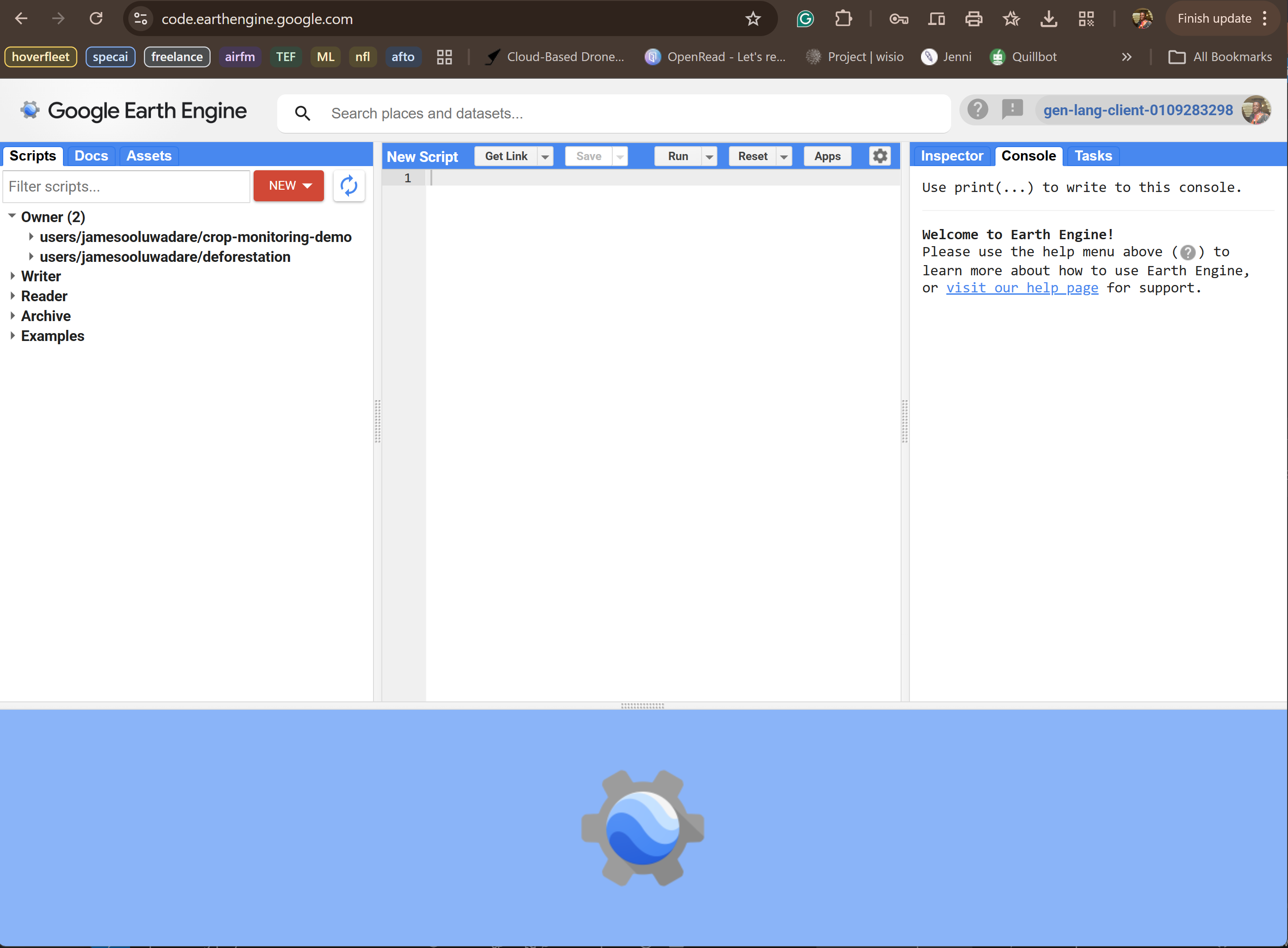
Task: Click line 1 in the code editor
Action: coord(663,178)
